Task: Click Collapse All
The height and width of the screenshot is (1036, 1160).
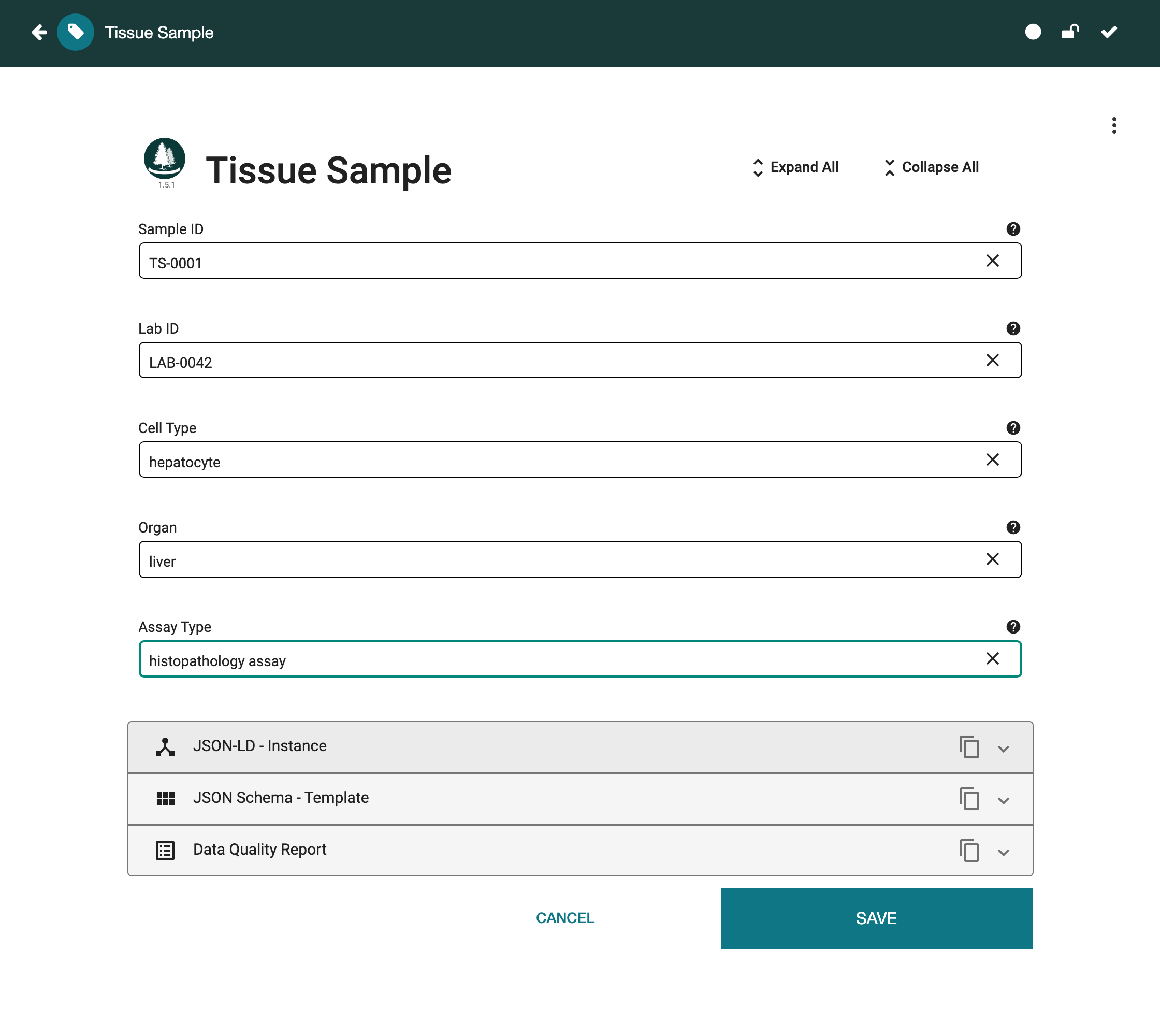Action: pos(931,167)
